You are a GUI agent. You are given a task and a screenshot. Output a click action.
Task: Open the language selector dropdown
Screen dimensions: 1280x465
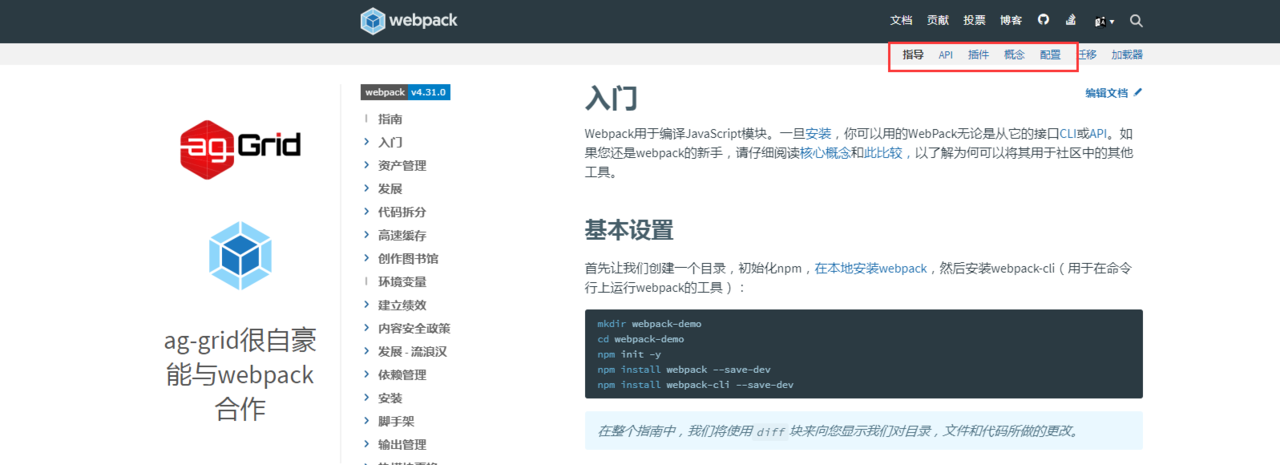1104,21
